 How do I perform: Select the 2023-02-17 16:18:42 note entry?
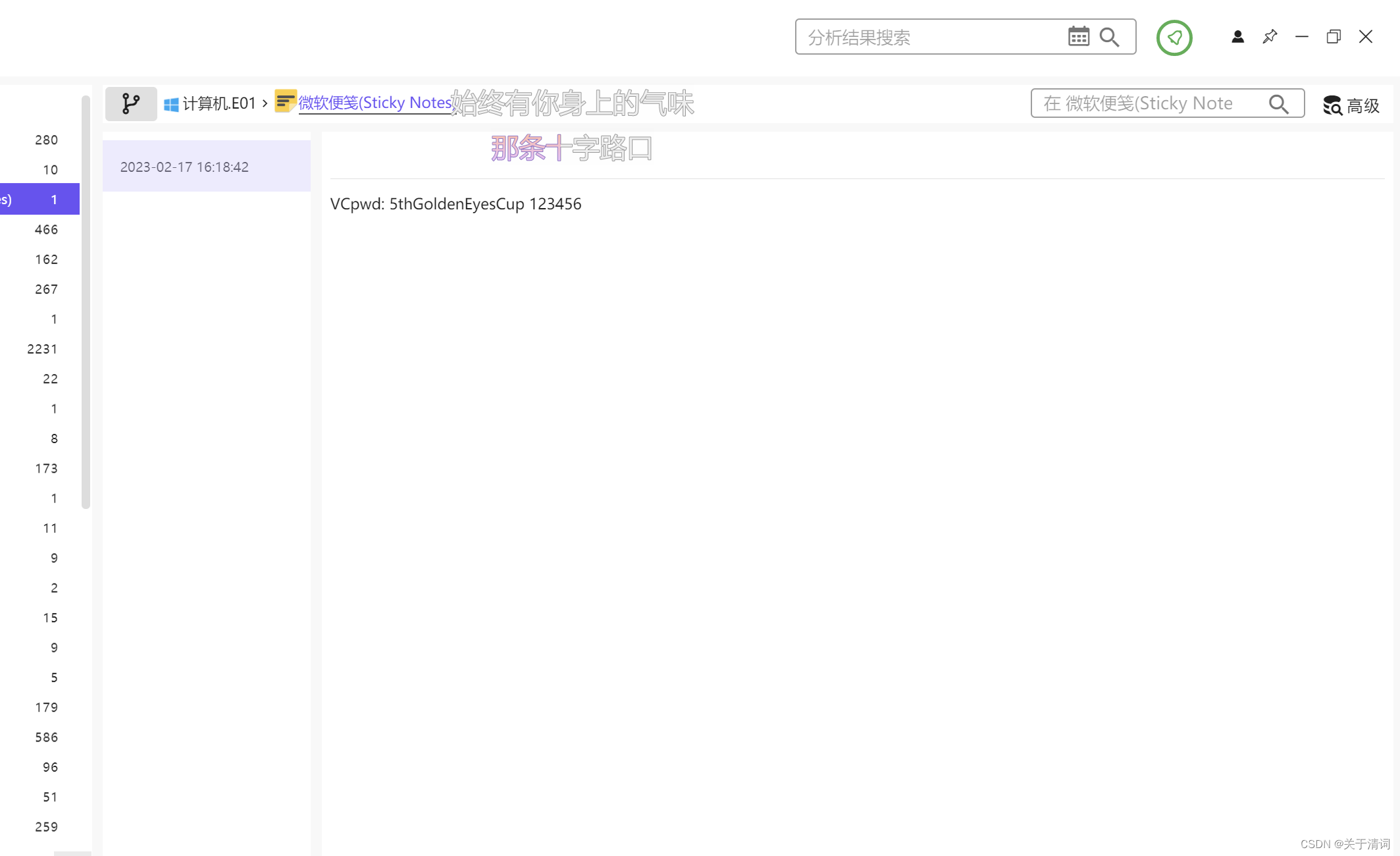point(206,167)
